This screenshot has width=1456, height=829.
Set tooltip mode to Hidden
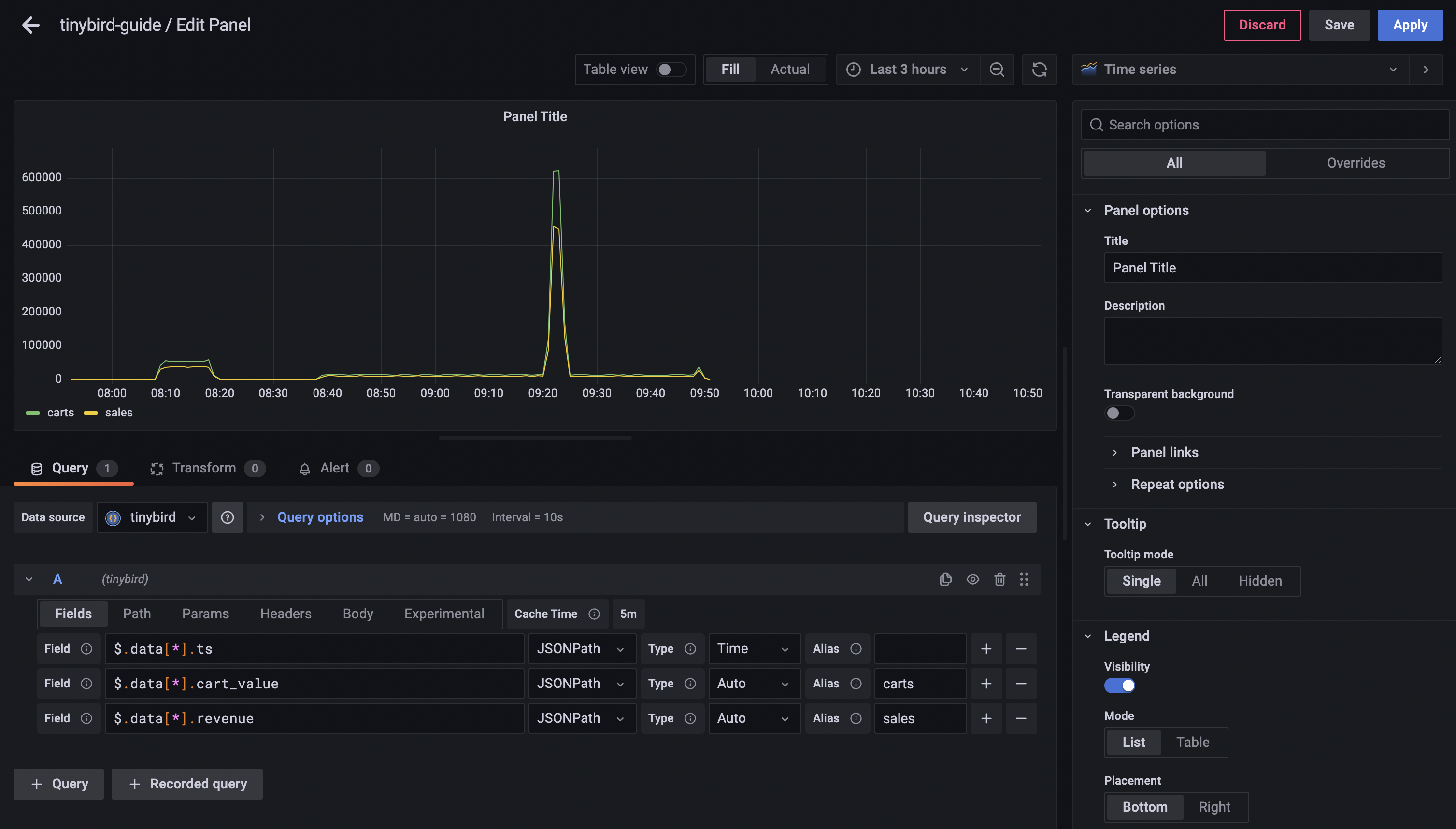coord(1259,581)
